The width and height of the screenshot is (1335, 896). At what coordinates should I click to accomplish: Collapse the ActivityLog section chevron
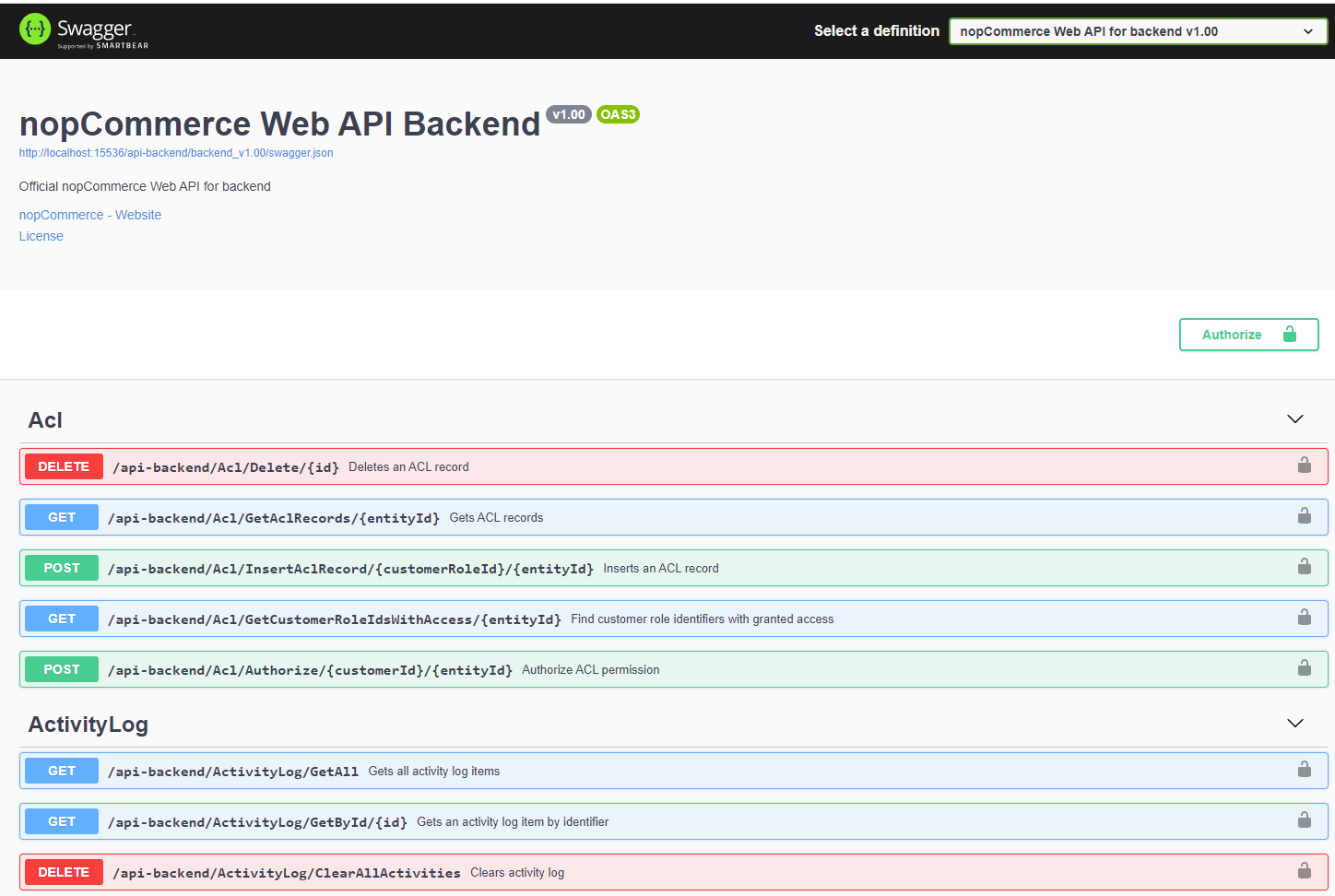(x=1294, y=724)
